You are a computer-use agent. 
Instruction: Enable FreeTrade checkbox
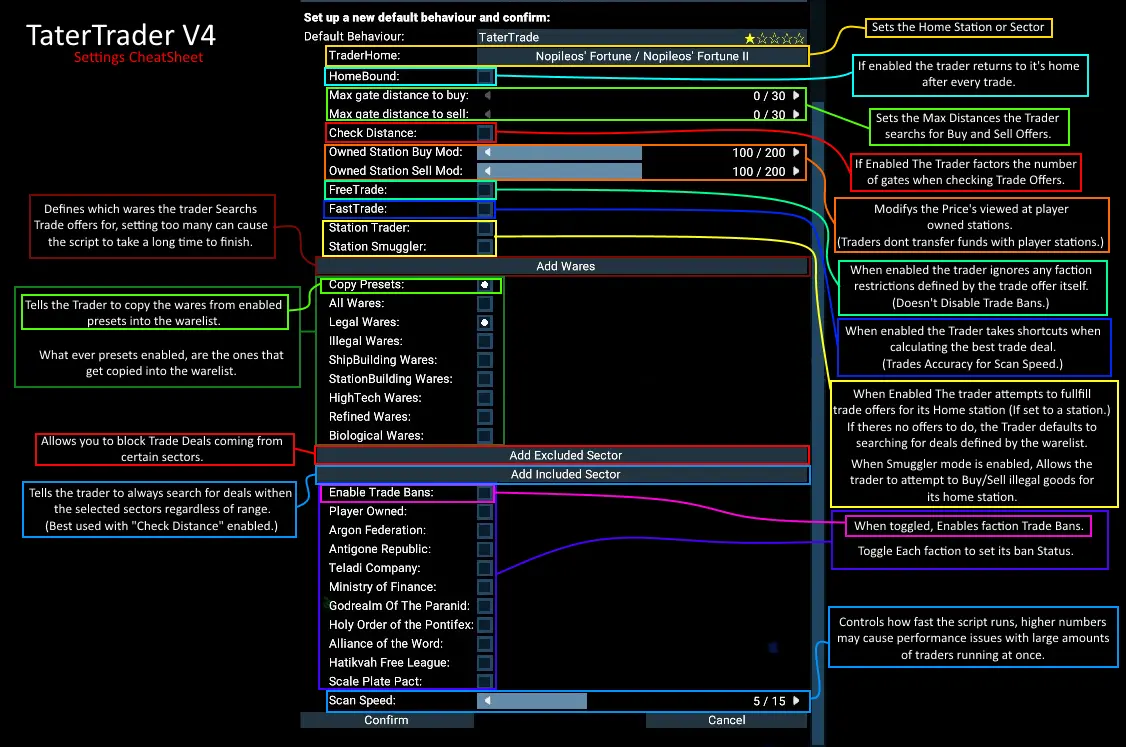[485, 190]
